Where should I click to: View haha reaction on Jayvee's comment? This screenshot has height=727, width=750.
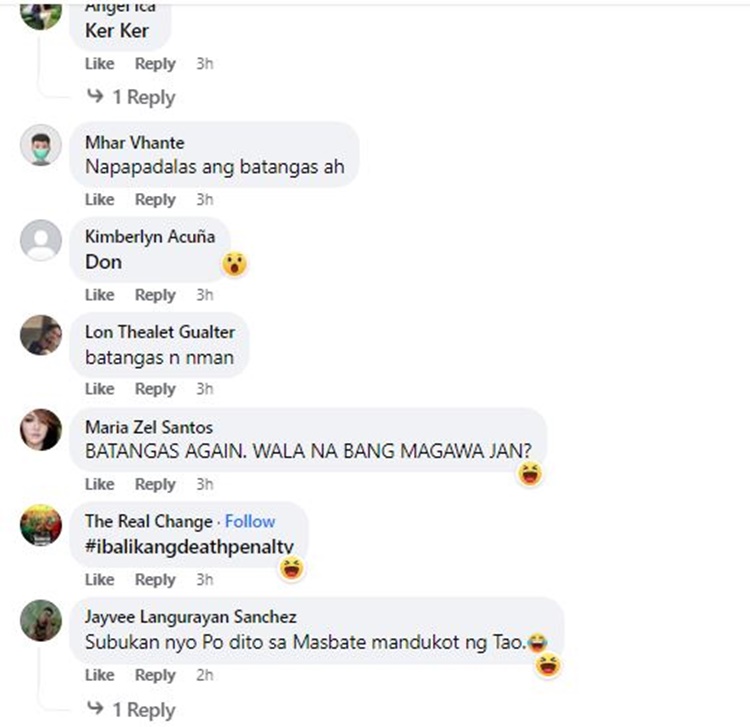(x=548, y=665)
